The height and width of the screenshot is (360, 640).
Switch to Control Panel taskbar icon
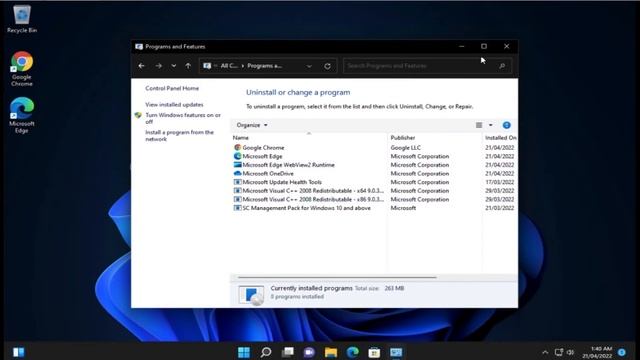point(396,352)
